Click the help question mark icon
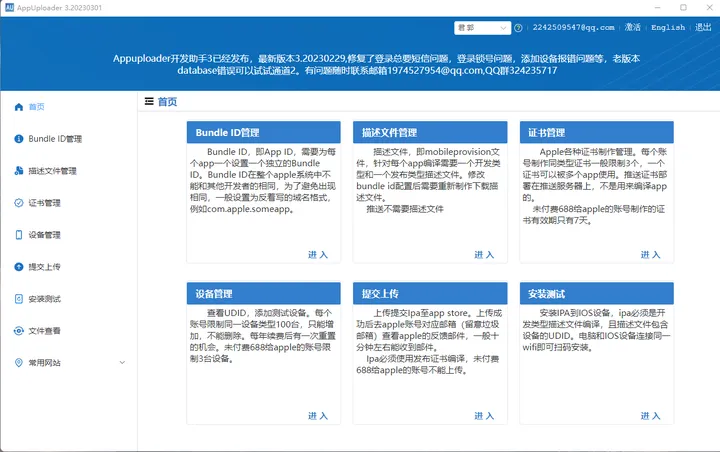This screenshot has width=720, height=452. point(518,28)
